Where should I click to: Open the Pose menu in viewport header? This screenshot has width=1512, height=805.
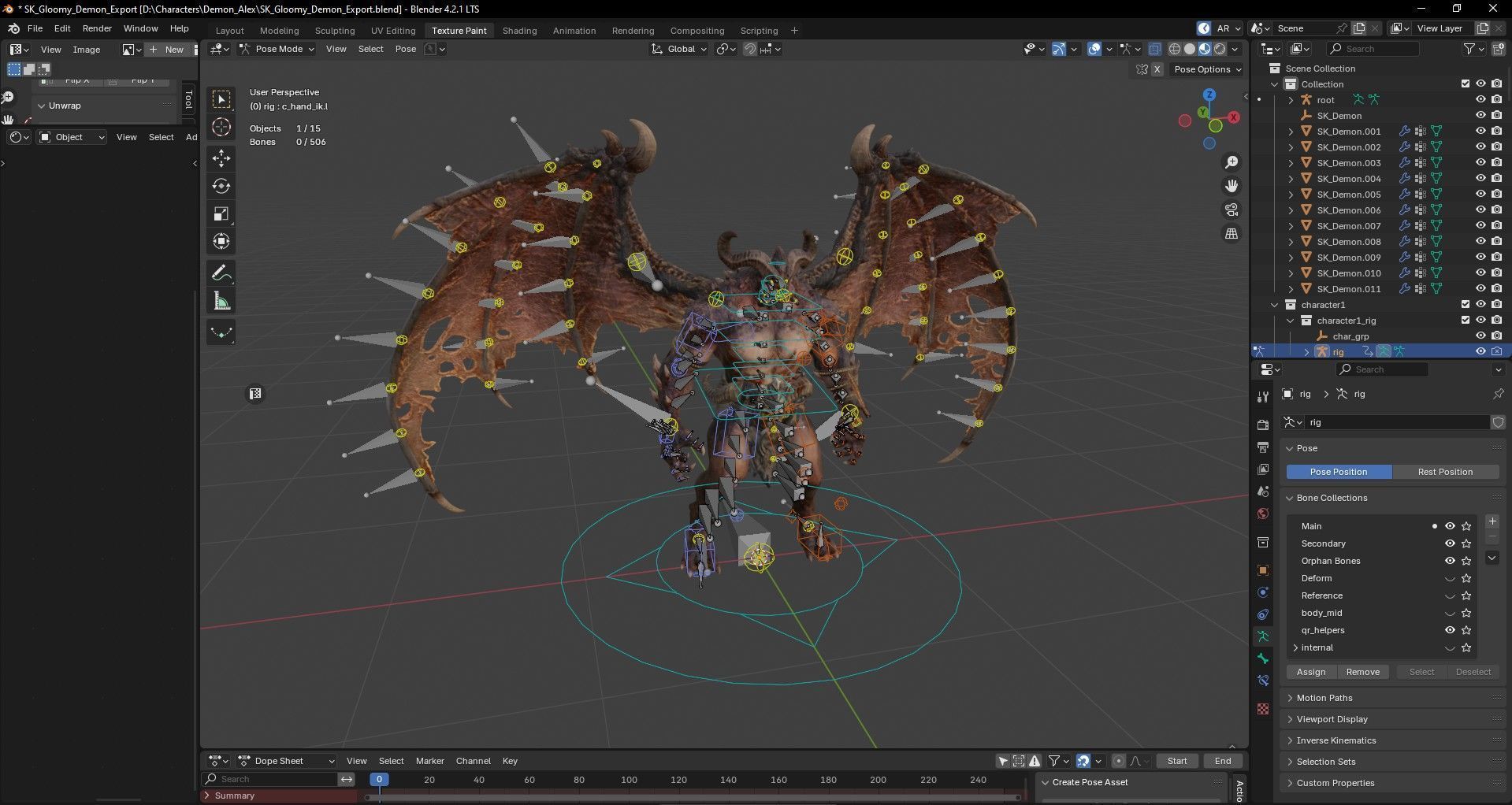tap(406, 49)
